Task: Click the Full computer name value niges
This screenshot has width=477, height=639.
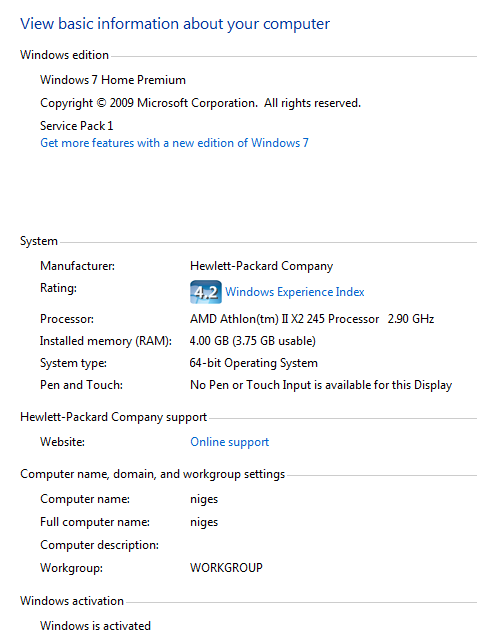Action: click(204, 522)
